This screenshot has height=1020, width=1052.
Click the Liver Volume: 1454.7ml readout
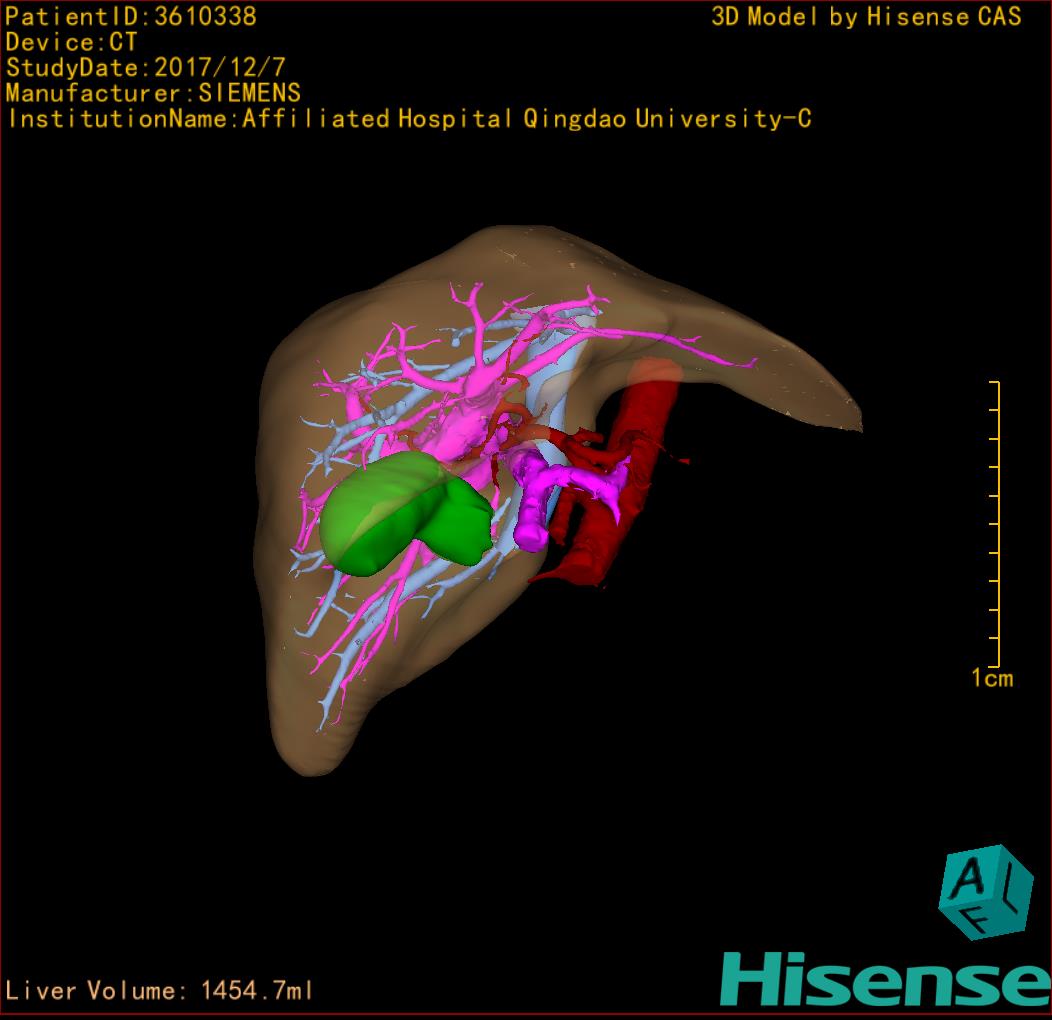(x=159, y=990)
